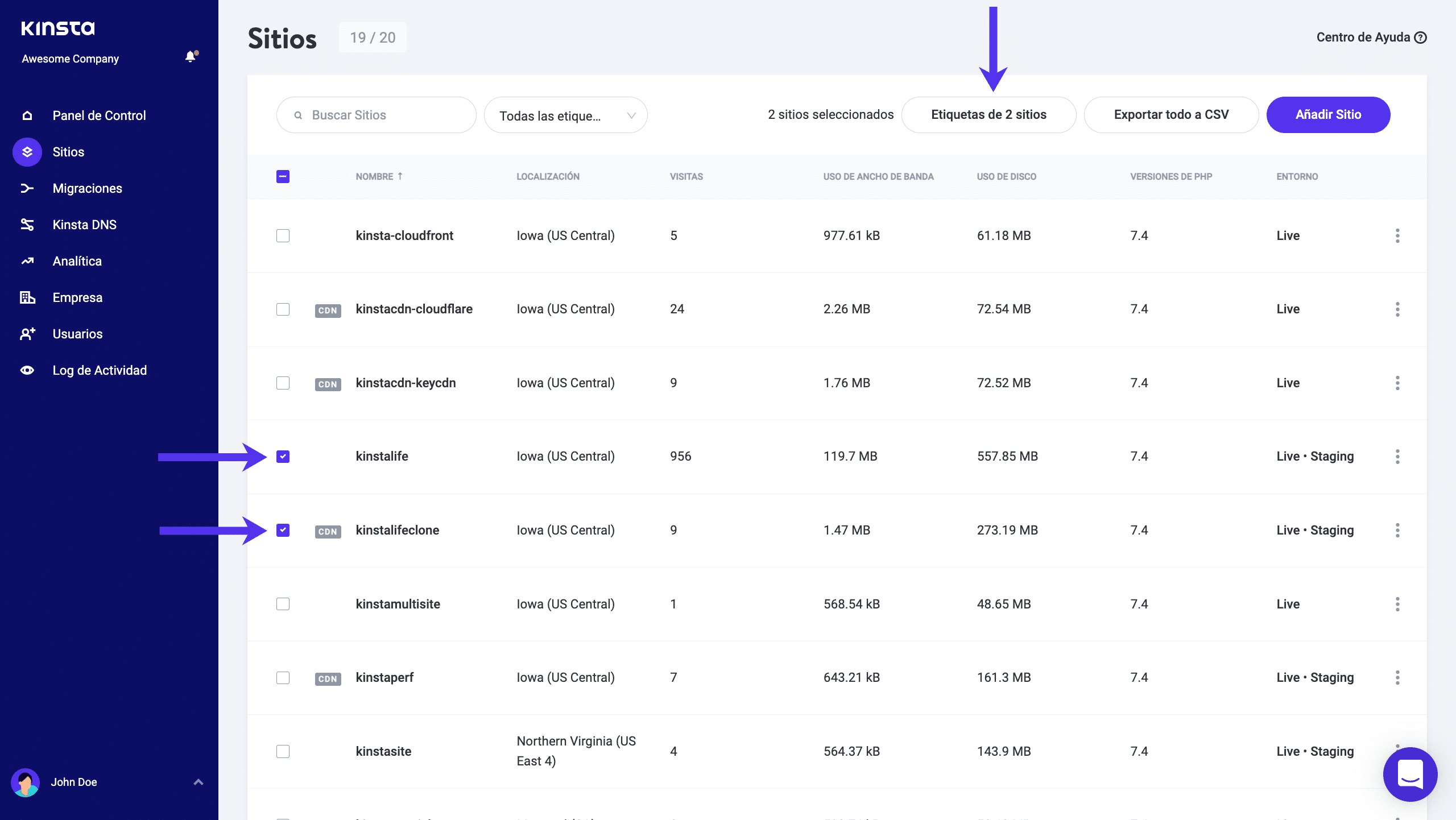Image resolution: width=1456 pixels, height=820 pixels.
Task: Open the notifications bell icon
Action: 191,57
